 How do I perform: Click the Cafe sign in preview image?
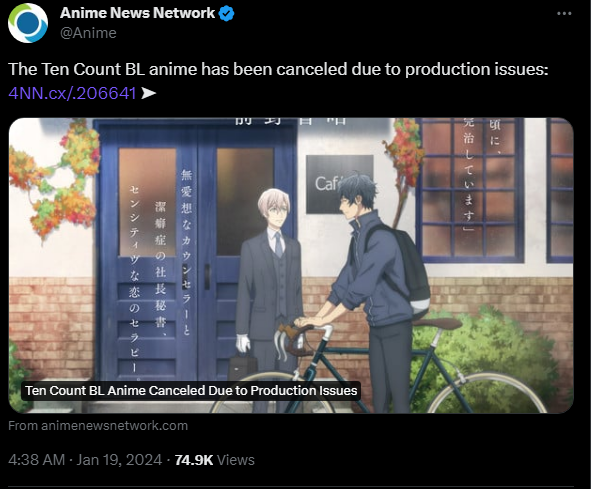pyautogui.click(x=340, y=184)
